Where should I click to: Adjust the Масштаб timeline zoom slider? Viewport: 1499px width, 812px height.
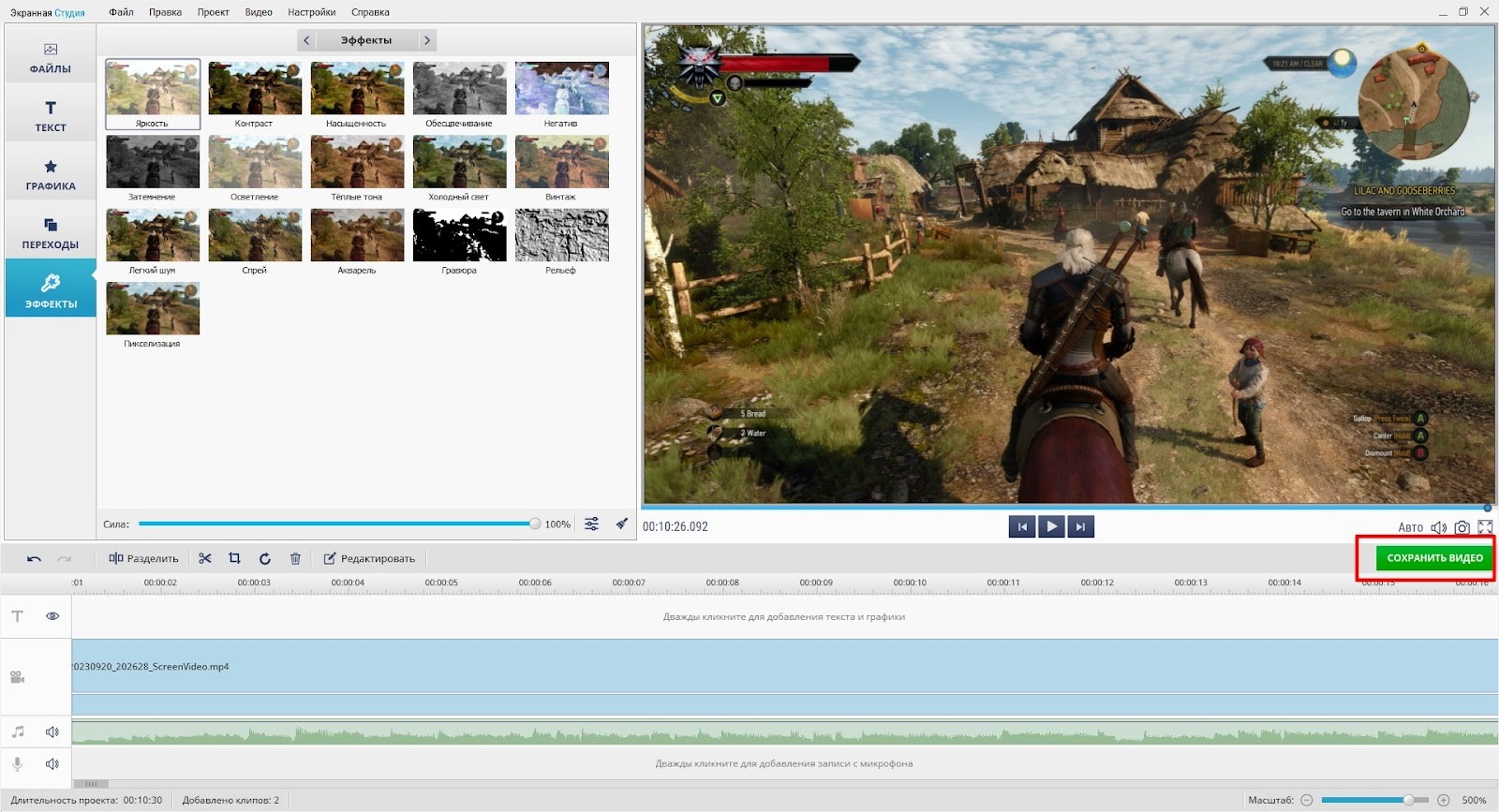1374,800
